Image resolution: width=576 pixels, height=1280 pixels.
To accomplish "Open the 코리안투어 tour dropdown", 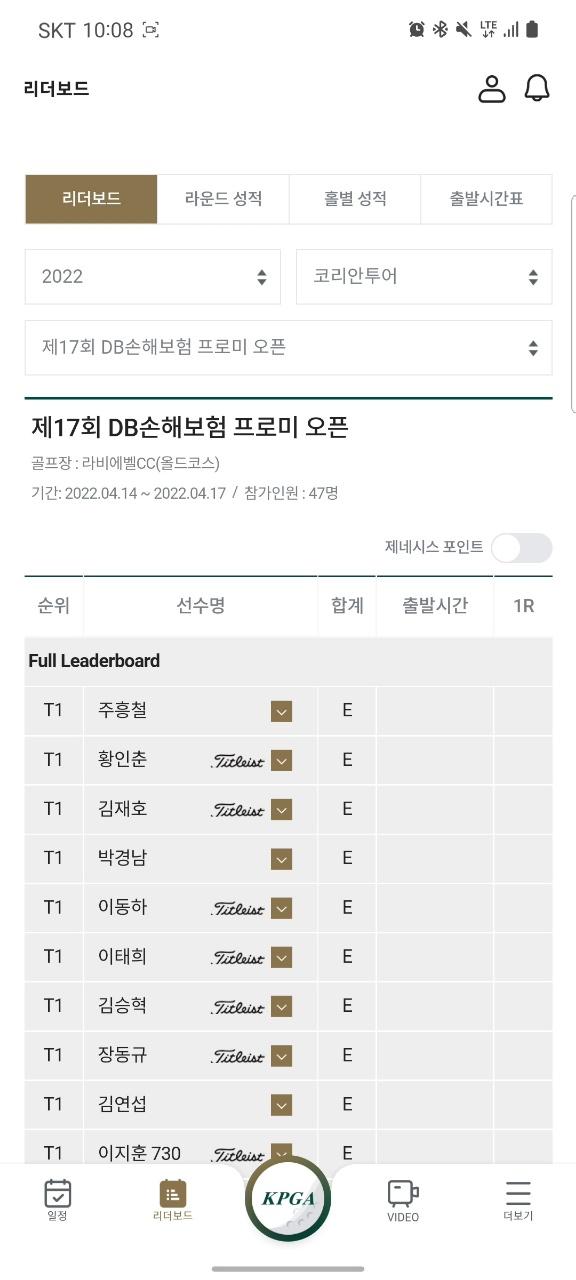I will (x=424, y=277).
